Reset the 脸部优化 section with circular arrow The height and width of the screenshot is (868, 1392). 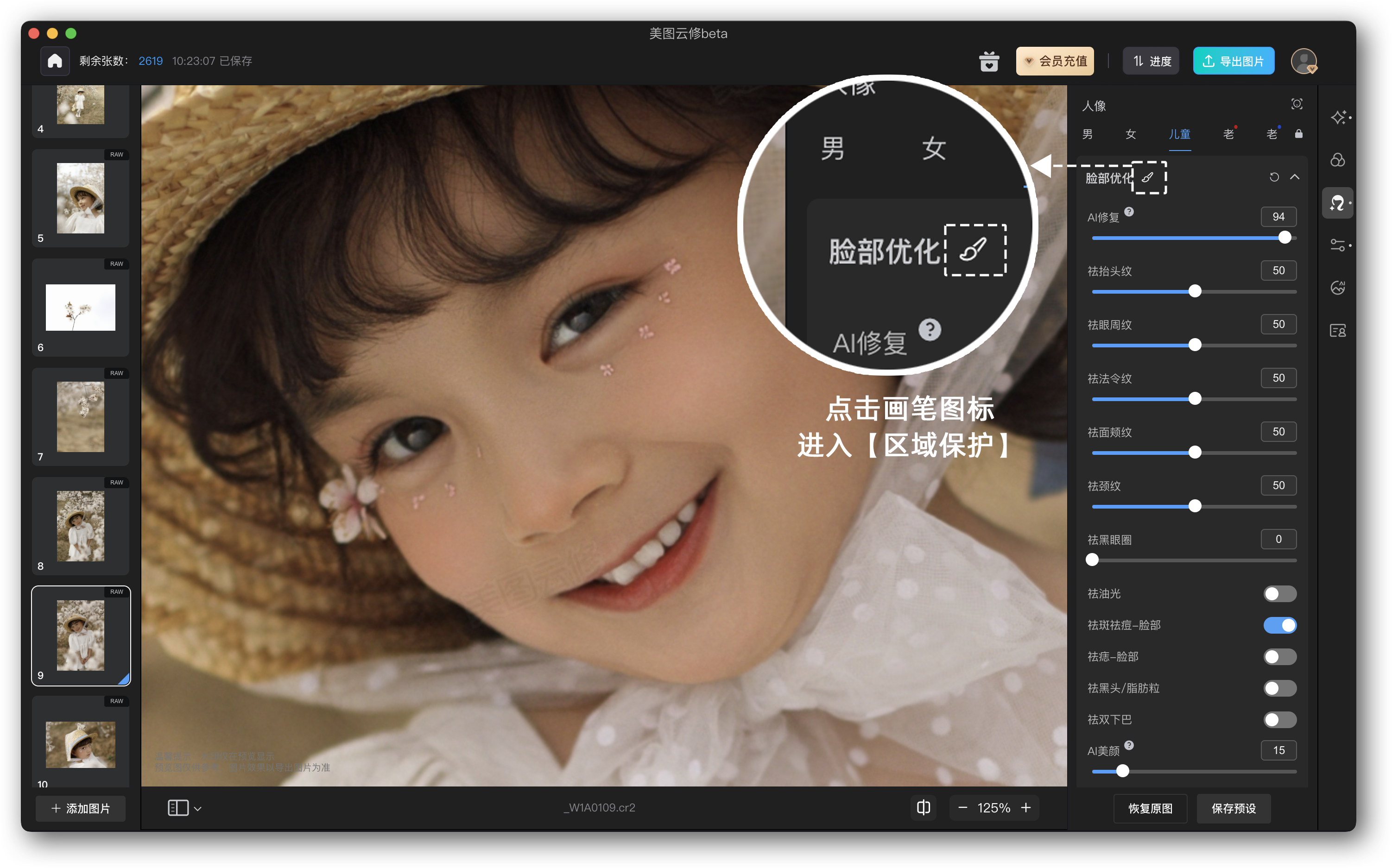pos(1274,177)
